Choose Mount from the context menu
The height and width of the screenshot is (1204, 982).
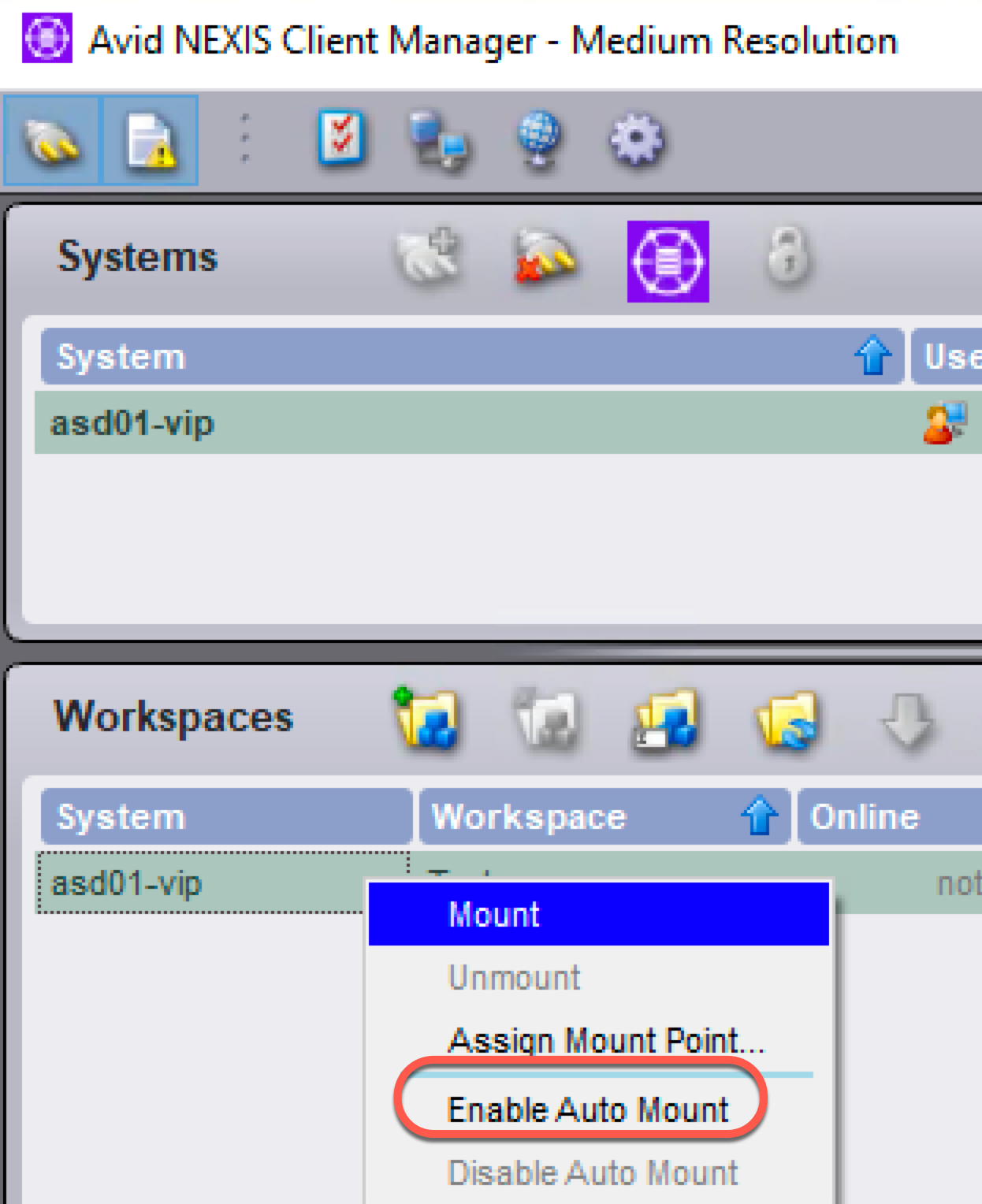tap(493, 914)
